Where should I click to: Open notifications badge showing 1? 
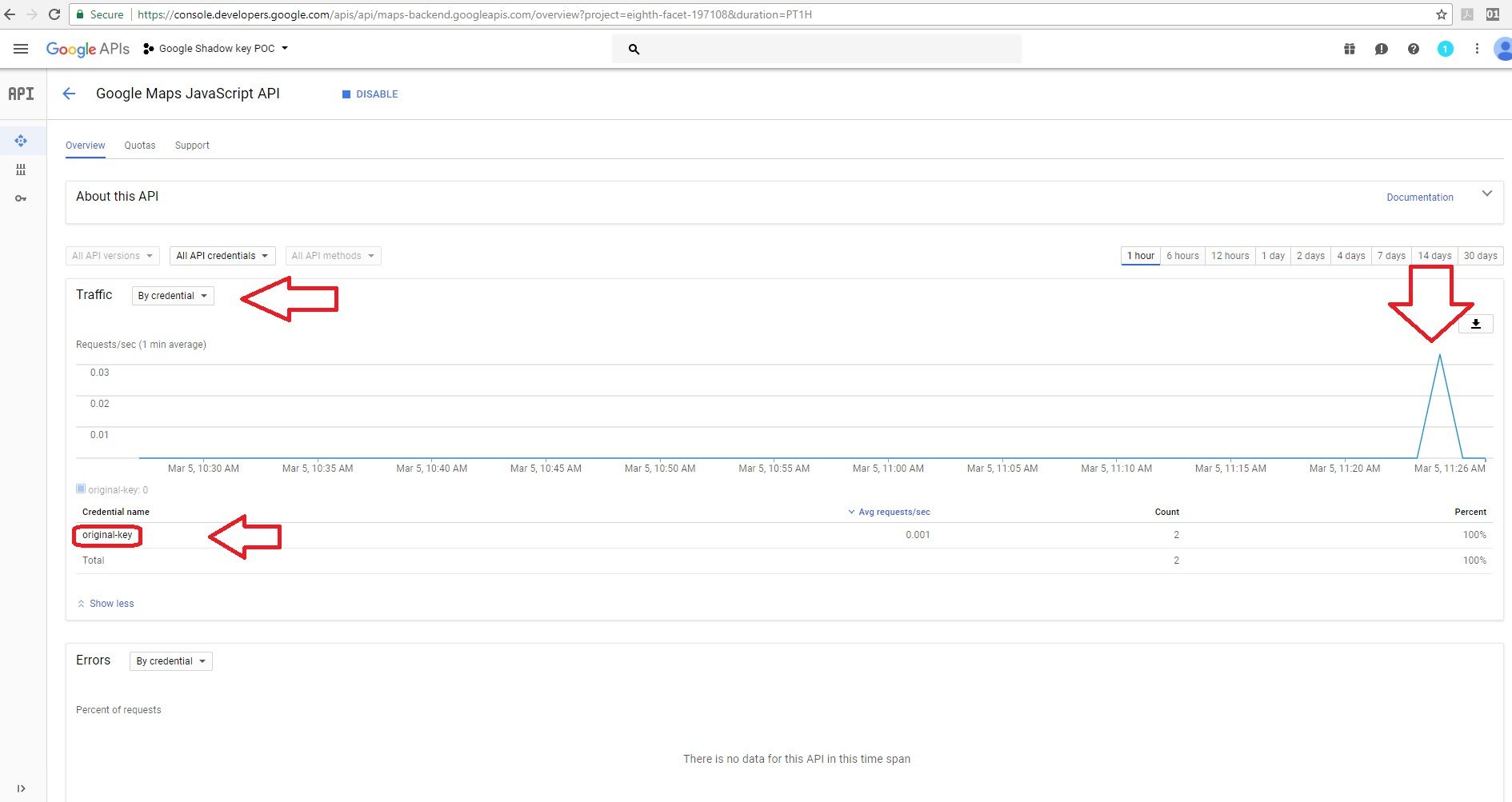coord(1445,49)
